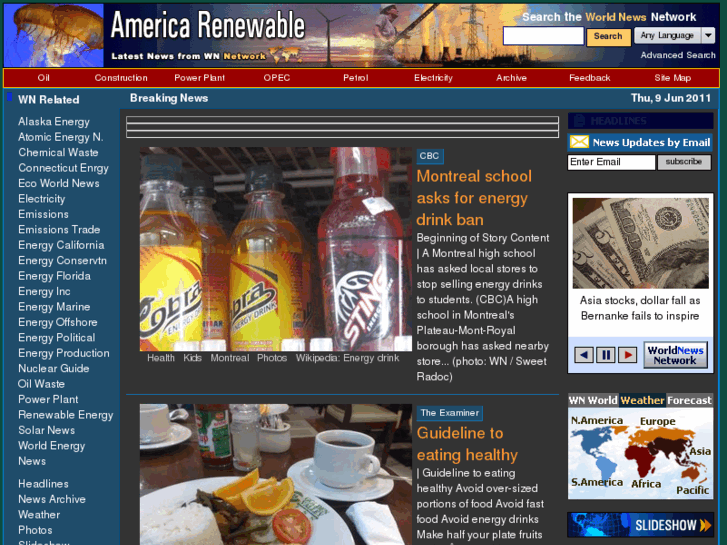Click the Montreal tag link
The image size is (727, 545).
click(230, 358)
